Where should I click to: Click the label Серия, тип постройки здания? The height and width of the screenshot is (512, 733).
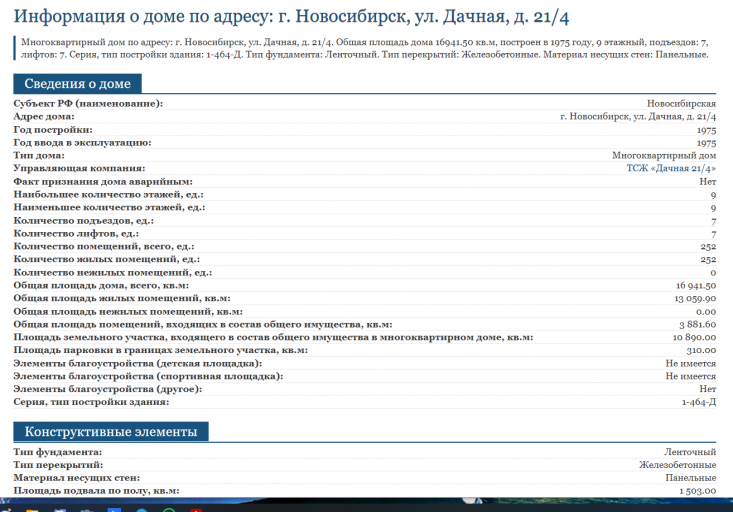click(91, 402)
